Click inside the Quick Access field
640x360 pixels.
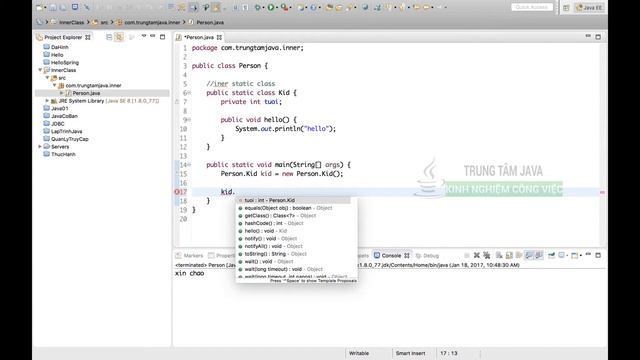[532, 7]
